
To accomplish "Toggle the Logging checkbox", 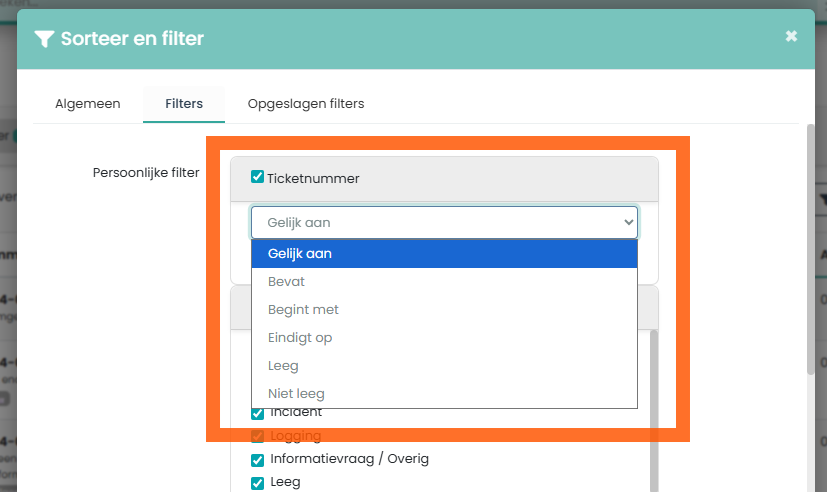I will click(x=257, y=436).
